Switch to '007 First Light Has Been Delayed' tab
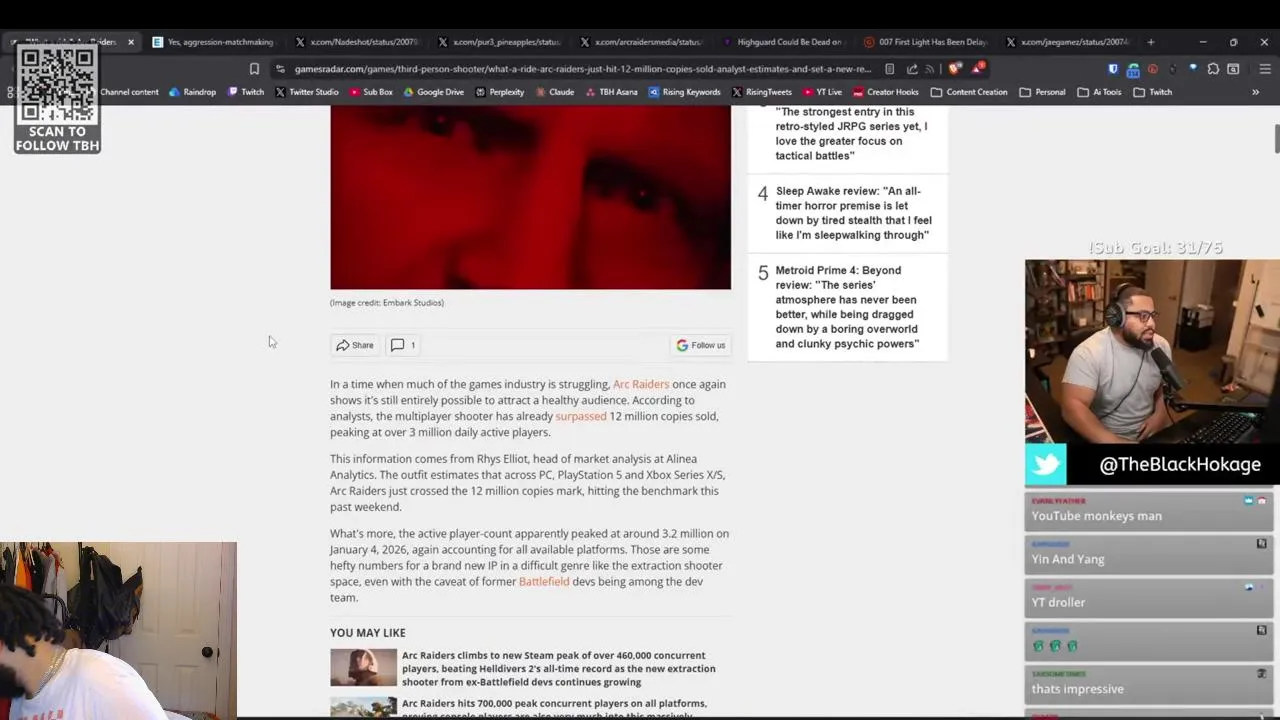This screenshot has width=1280, height=720. pyautogui.click(x=925, y=42)
